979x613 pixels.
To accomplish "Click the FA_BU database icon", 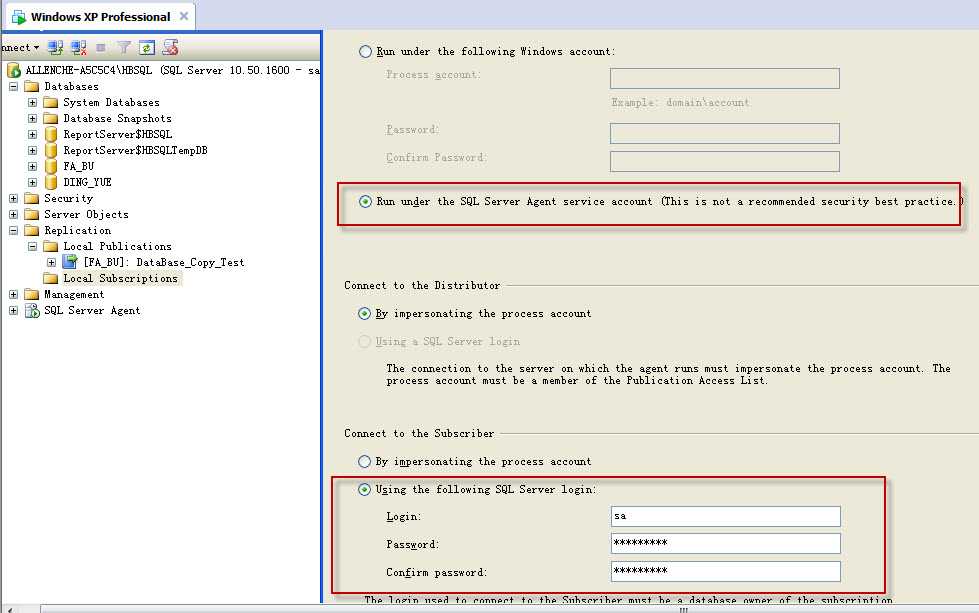I will point(51,167).
